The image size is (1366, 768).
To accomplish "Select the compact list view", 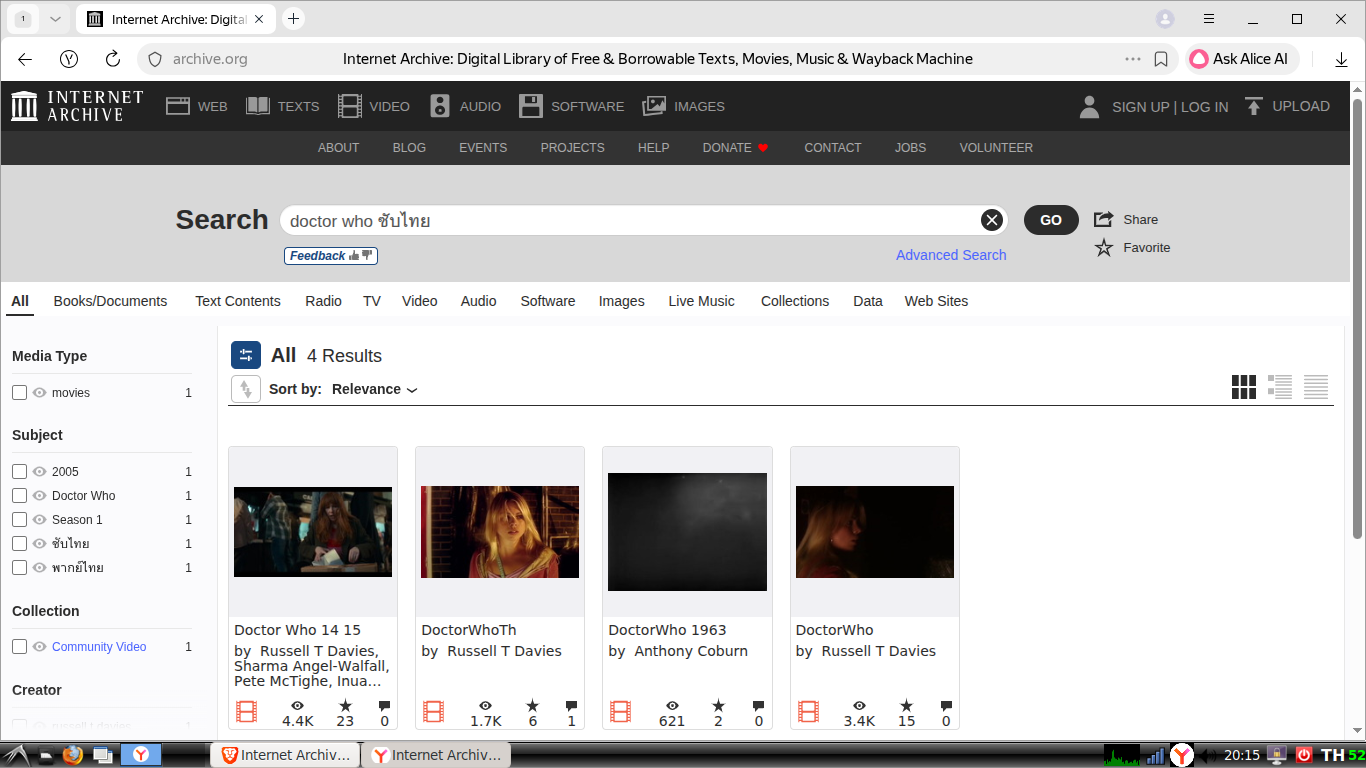I will click(x=1316, y=387).
